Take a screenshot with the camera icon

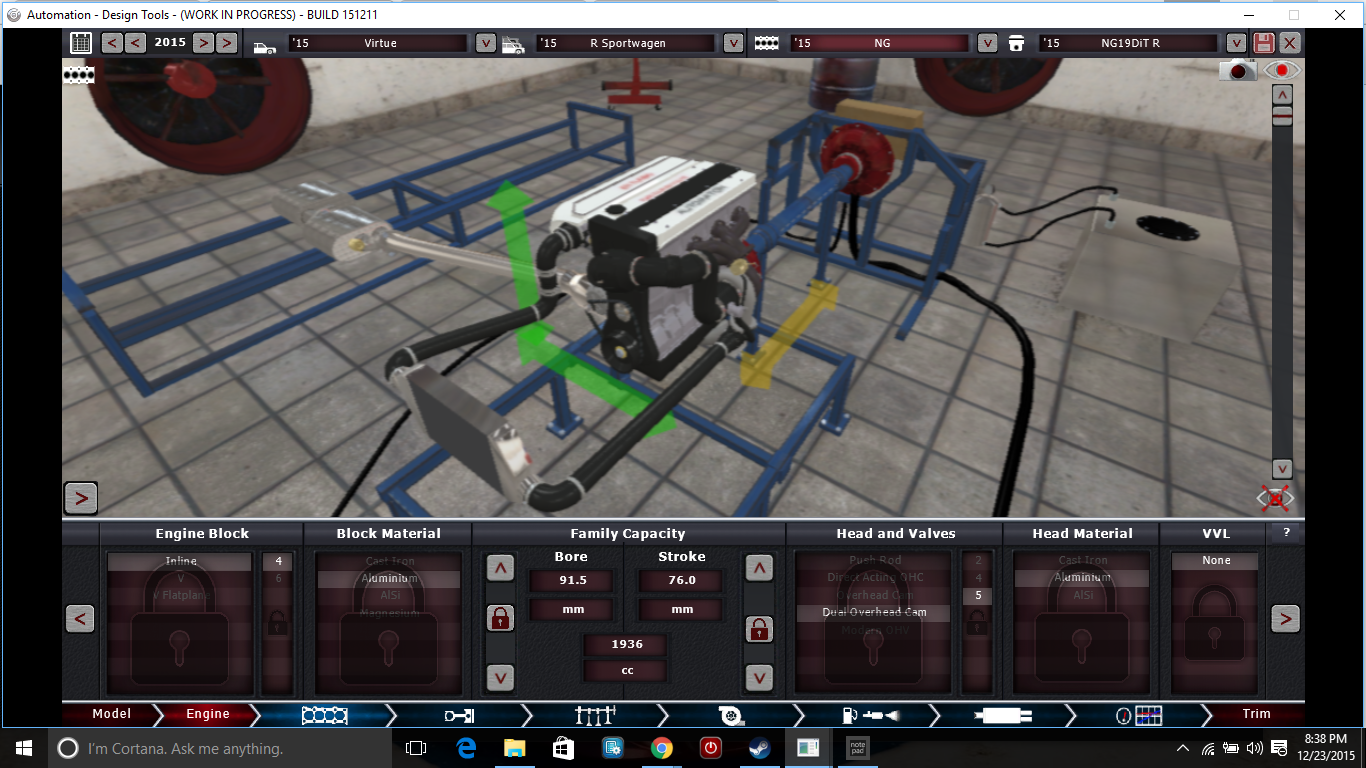tap(1238, 70)
